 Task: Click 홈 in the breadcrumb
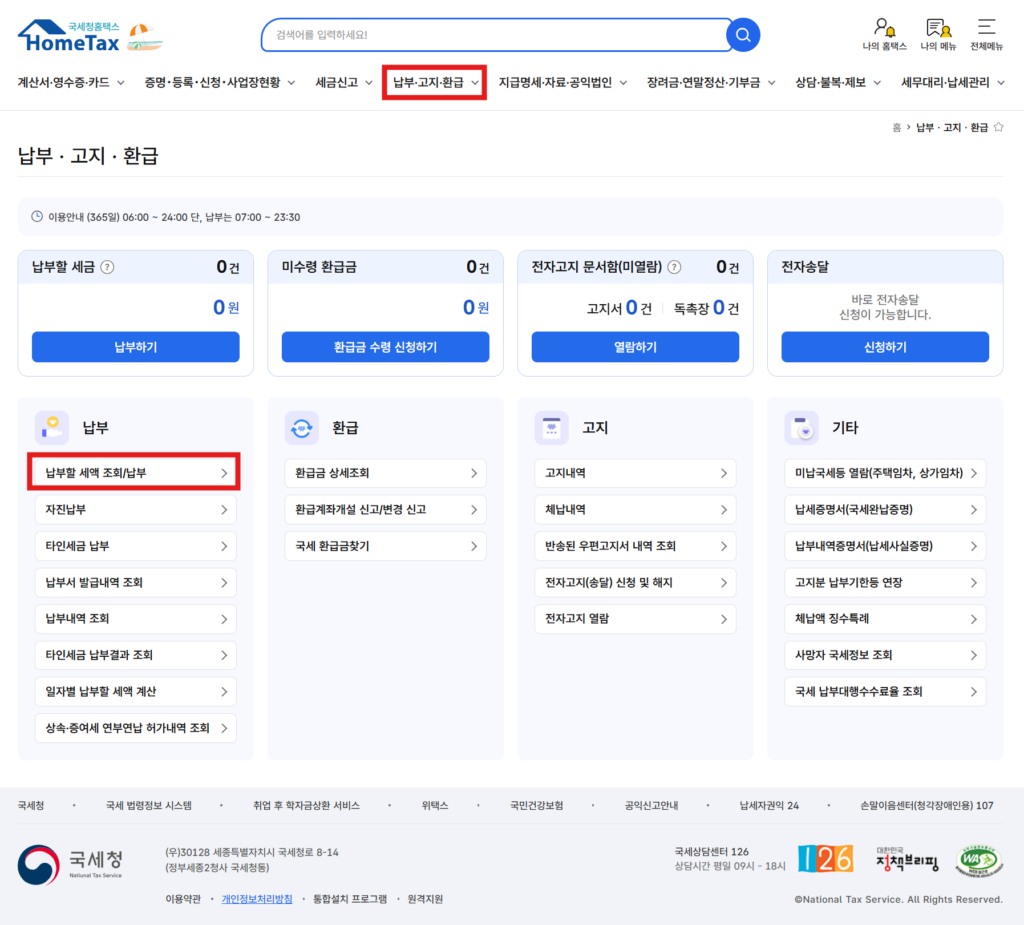[x=897, y=127]
